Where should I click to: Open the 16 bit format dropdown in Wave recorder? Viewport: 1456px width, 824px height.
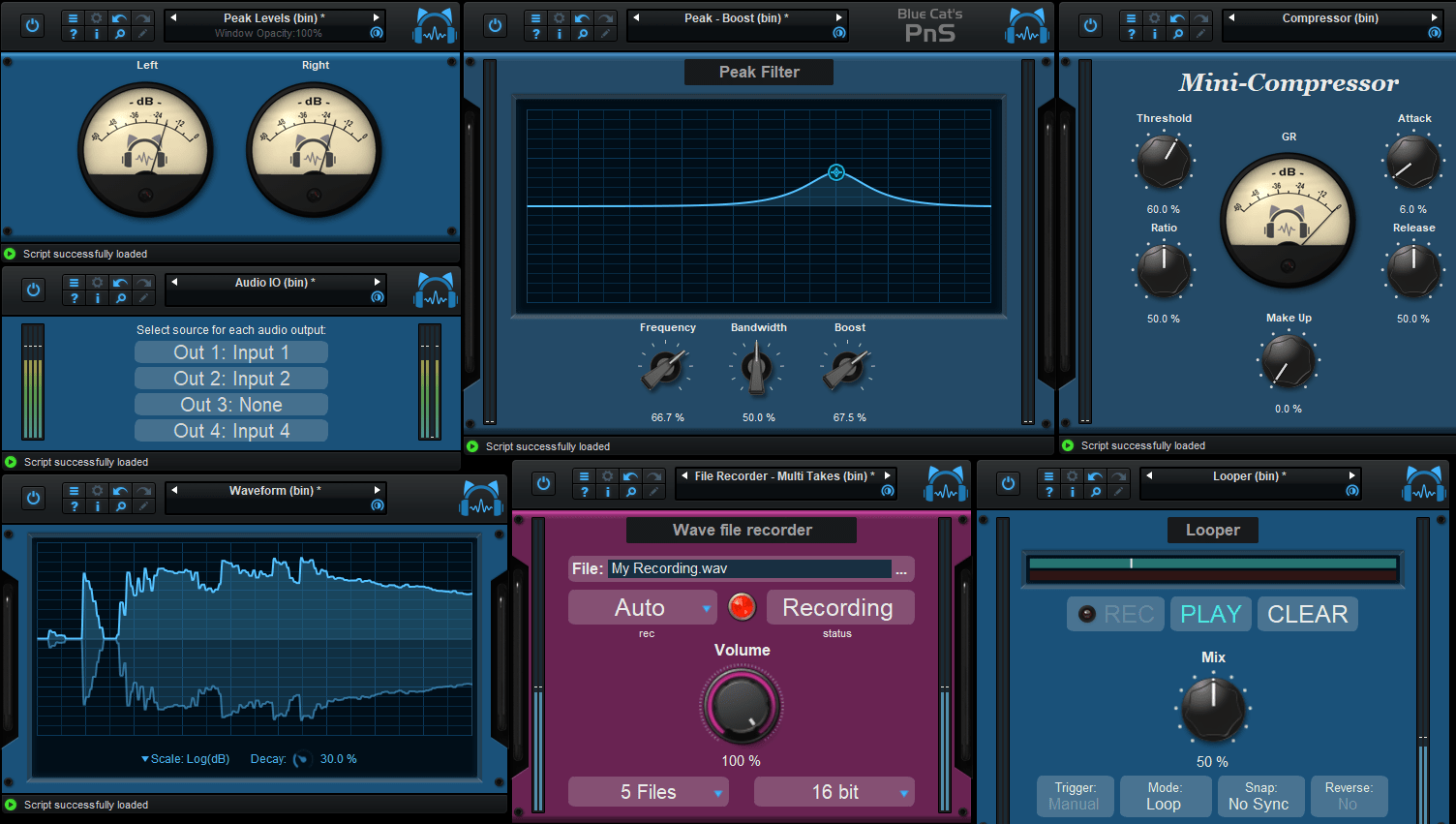click(x=834, y=791)
